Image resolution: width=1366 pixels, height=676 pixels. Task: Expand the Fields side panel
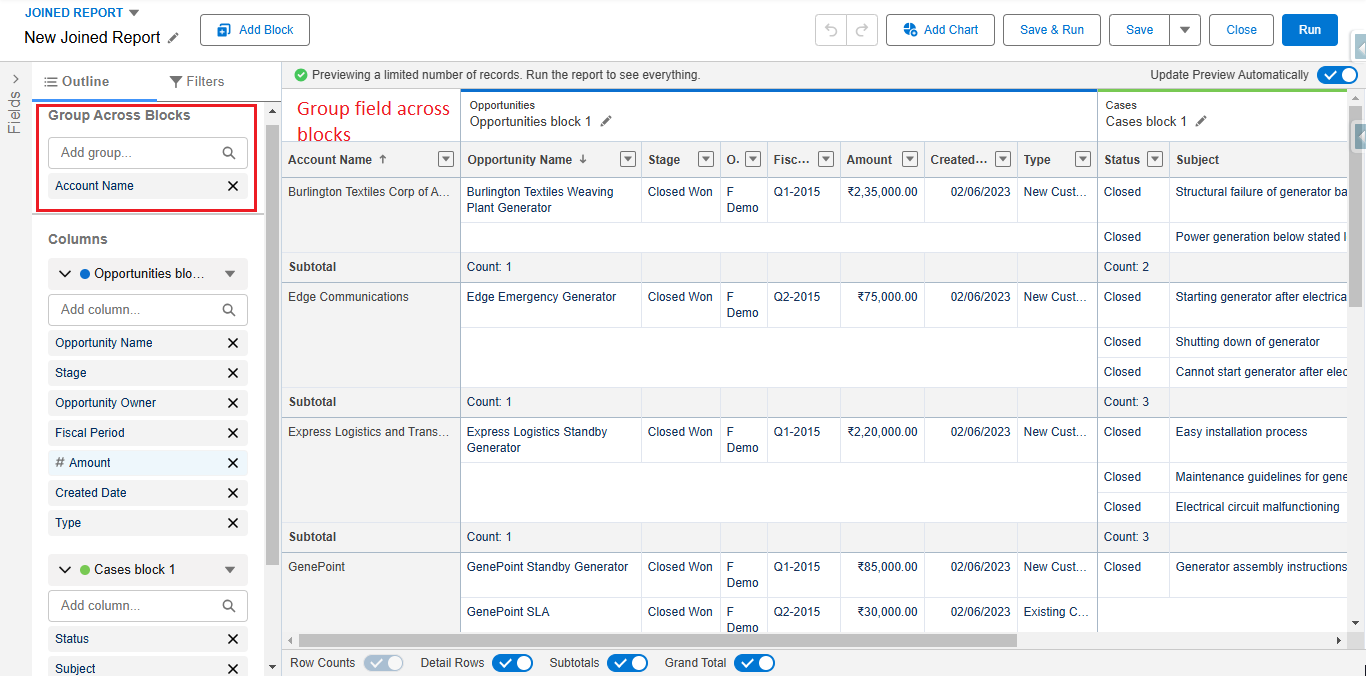(x=15, y=79)
